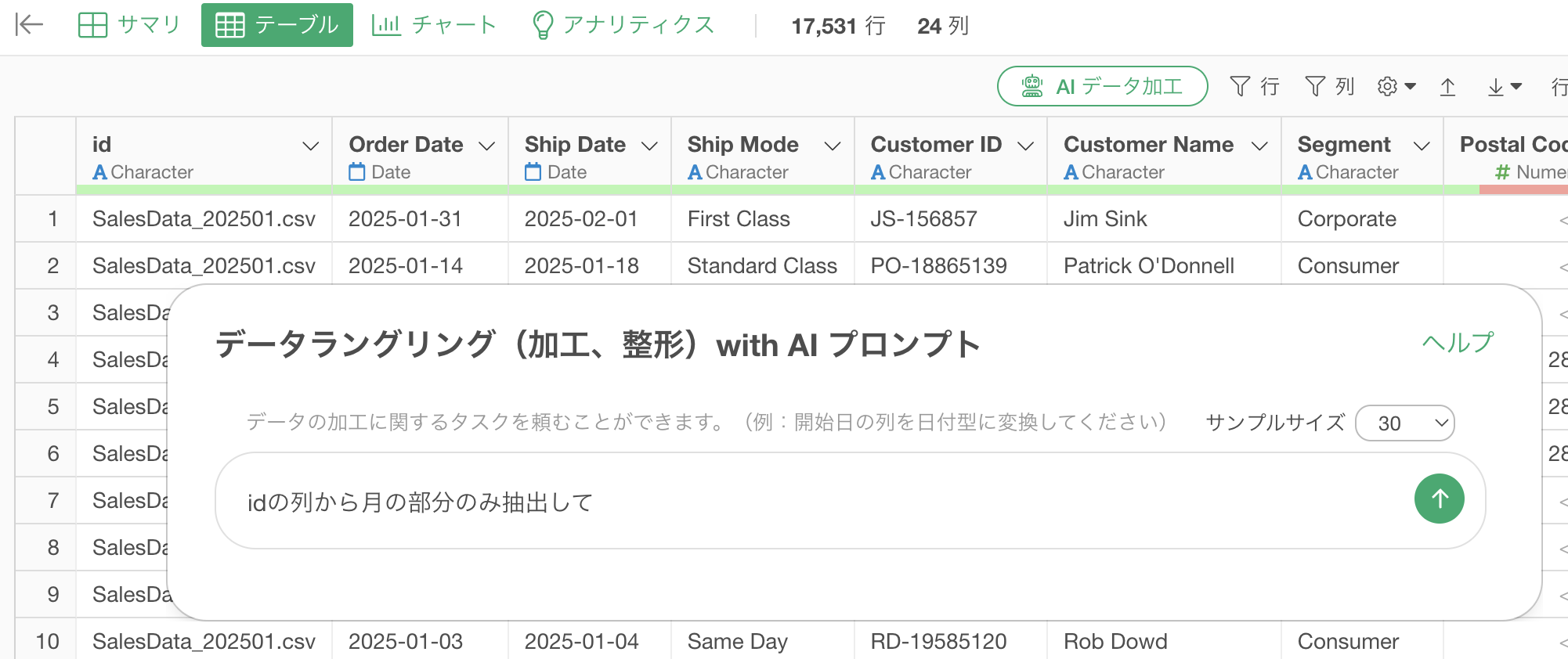Open the Ship Mode column dropdown

pyautogui.click(x=833, y=146)
